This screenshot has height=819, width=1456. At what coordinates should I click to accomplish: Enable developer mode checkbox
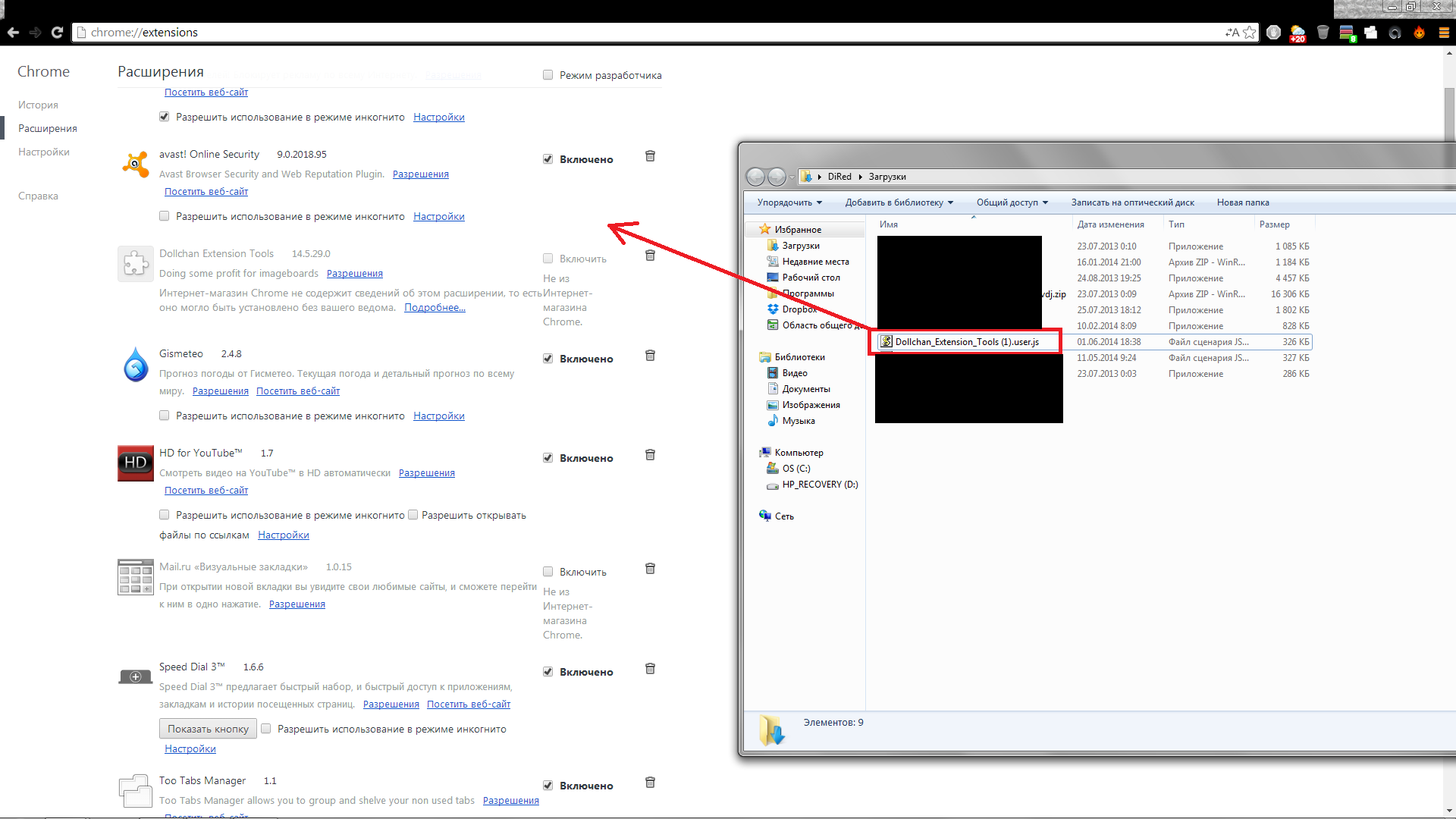tap(548, 75)
